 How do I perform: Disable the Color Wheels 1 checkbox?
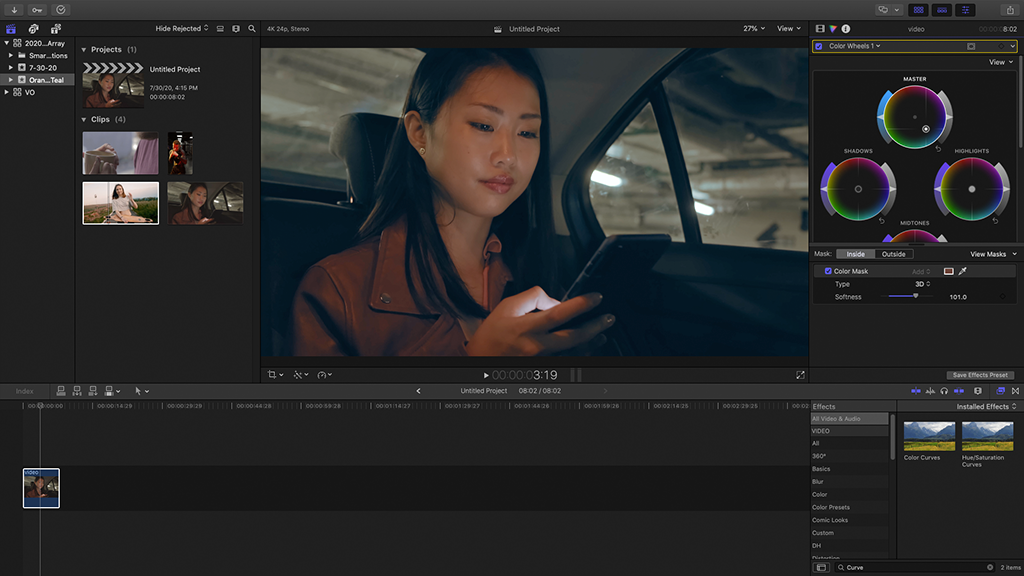[x=819, y=46]
